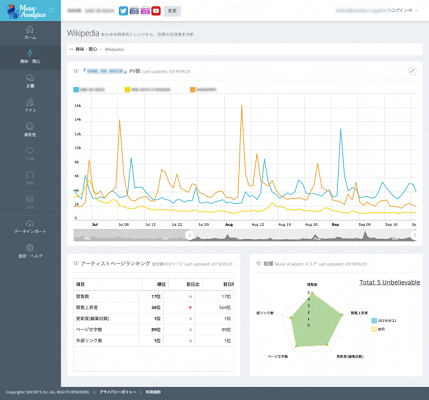The width and height of the screenshot is (429, 400).
Task: Click the purple icon in top bar
Action: [145, 11]
